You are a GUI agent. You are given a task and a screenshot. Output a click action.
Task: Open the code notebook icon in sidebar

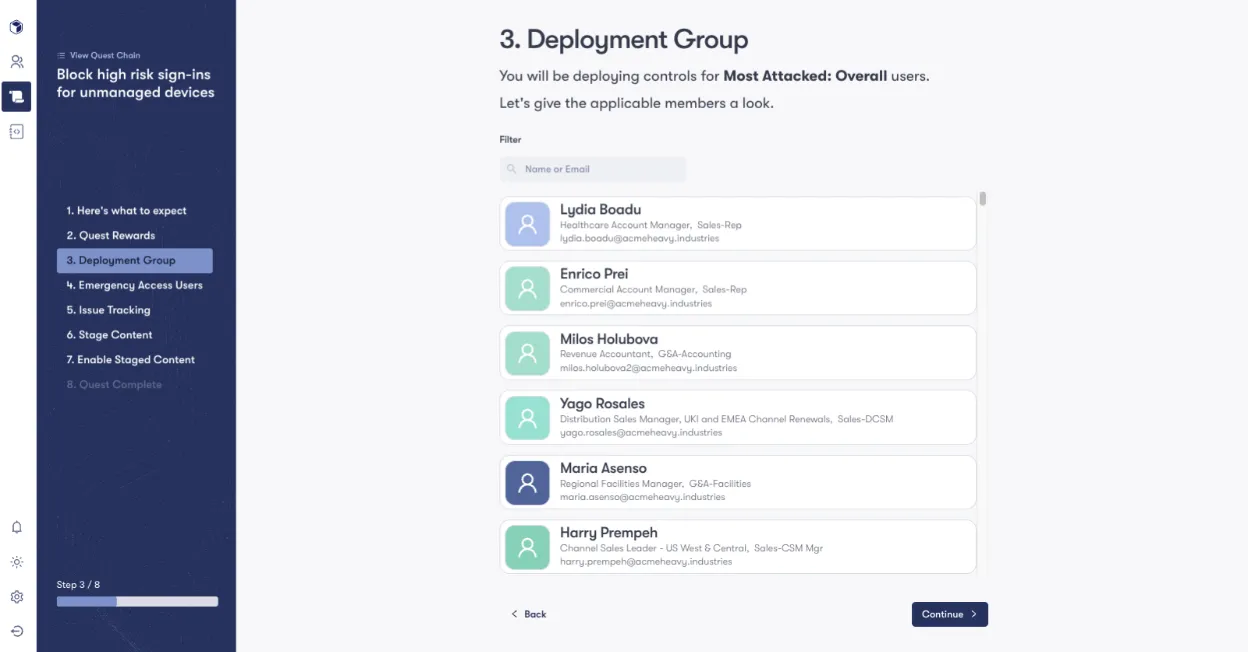(16, 131)
